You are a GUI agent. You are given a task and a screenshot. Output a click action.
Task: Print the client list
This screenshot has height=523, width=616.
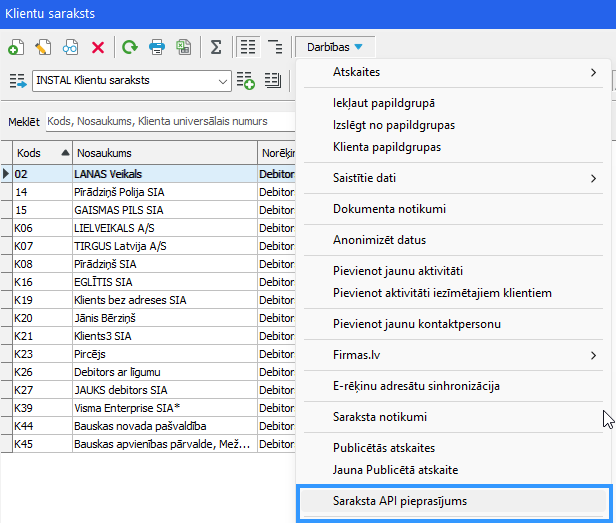pos(157,47)
